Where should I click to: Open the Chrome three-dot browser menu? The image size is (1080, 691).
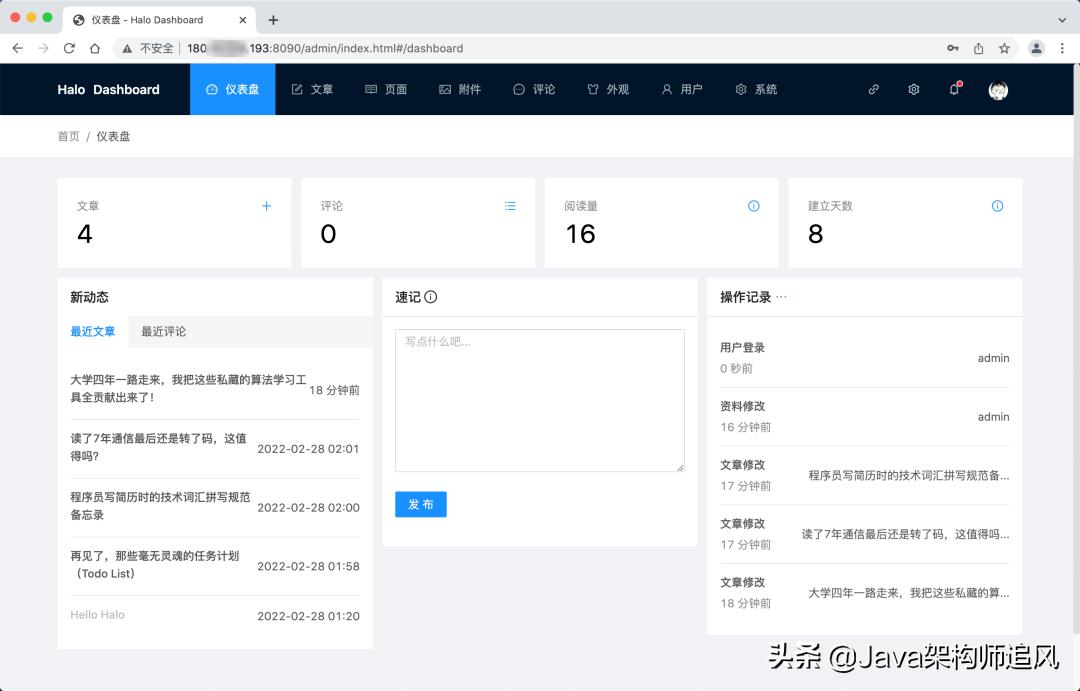[x=1062, y=47]
